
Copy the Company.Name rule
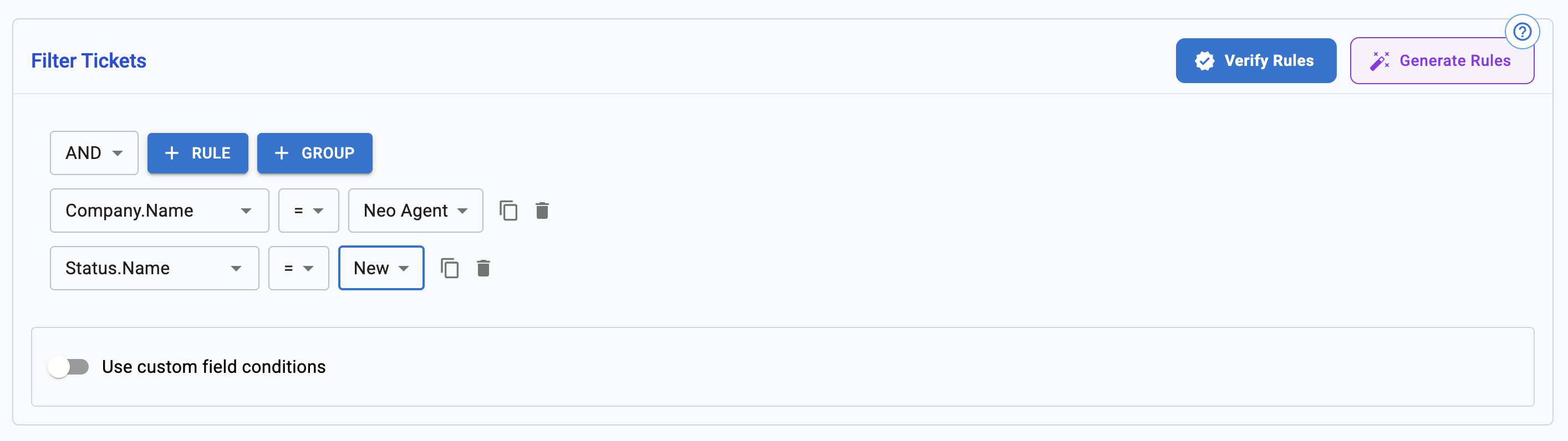(x=510, y=211)
